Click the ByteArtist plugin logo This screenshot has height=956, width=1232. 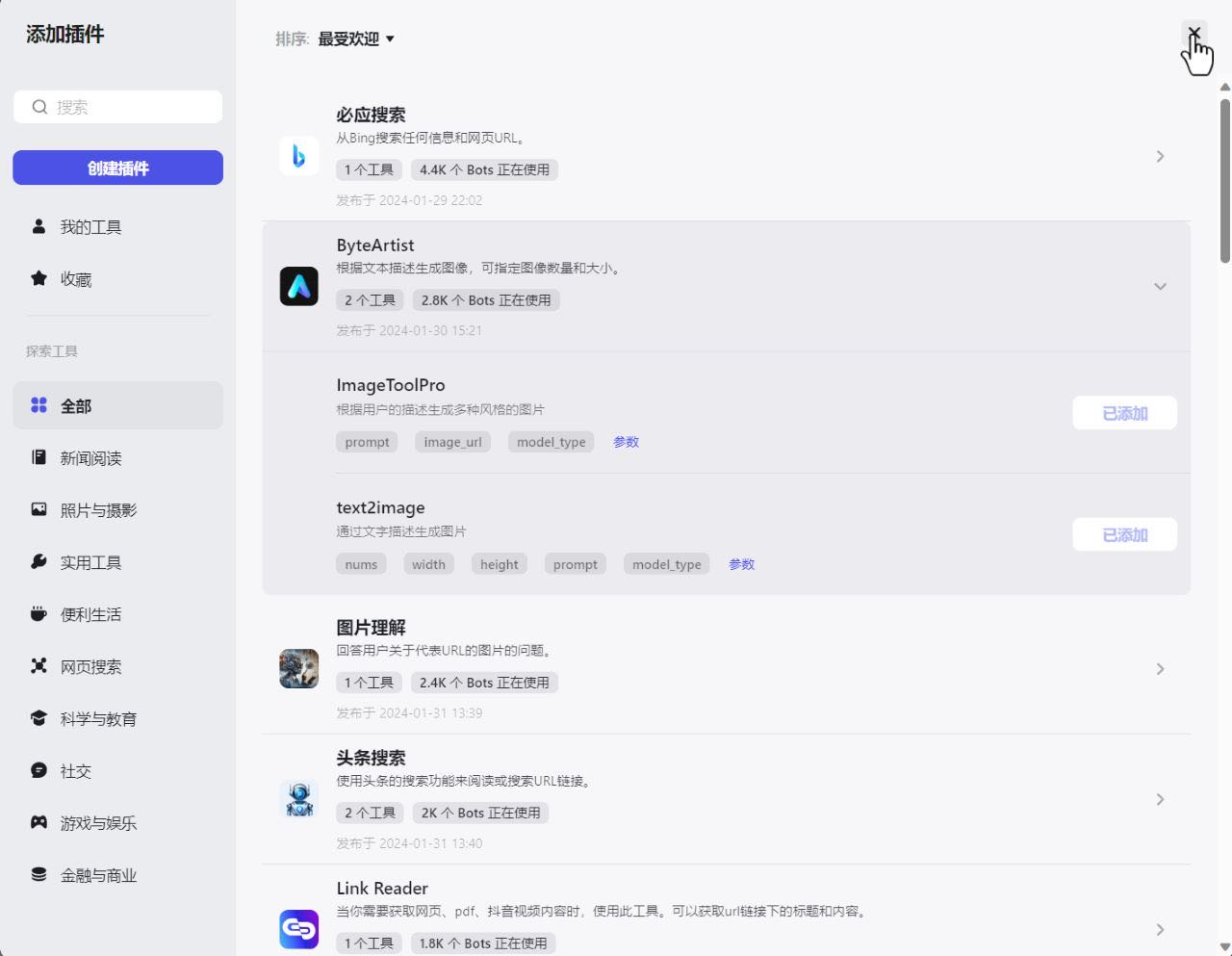click(x=298, y=287)
